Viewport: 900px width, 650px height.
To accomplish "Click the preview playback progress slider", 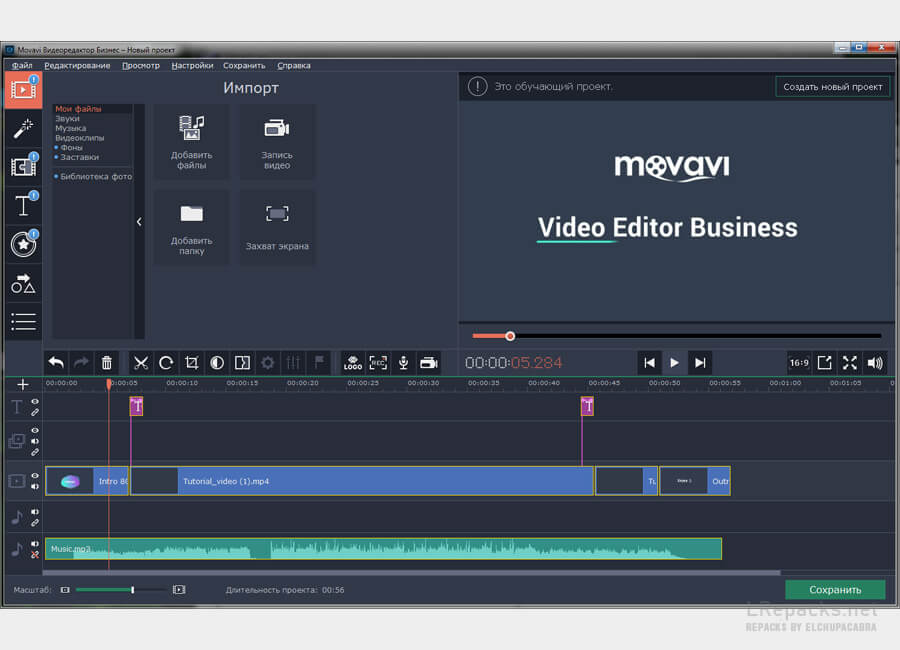I will point(676,336).
